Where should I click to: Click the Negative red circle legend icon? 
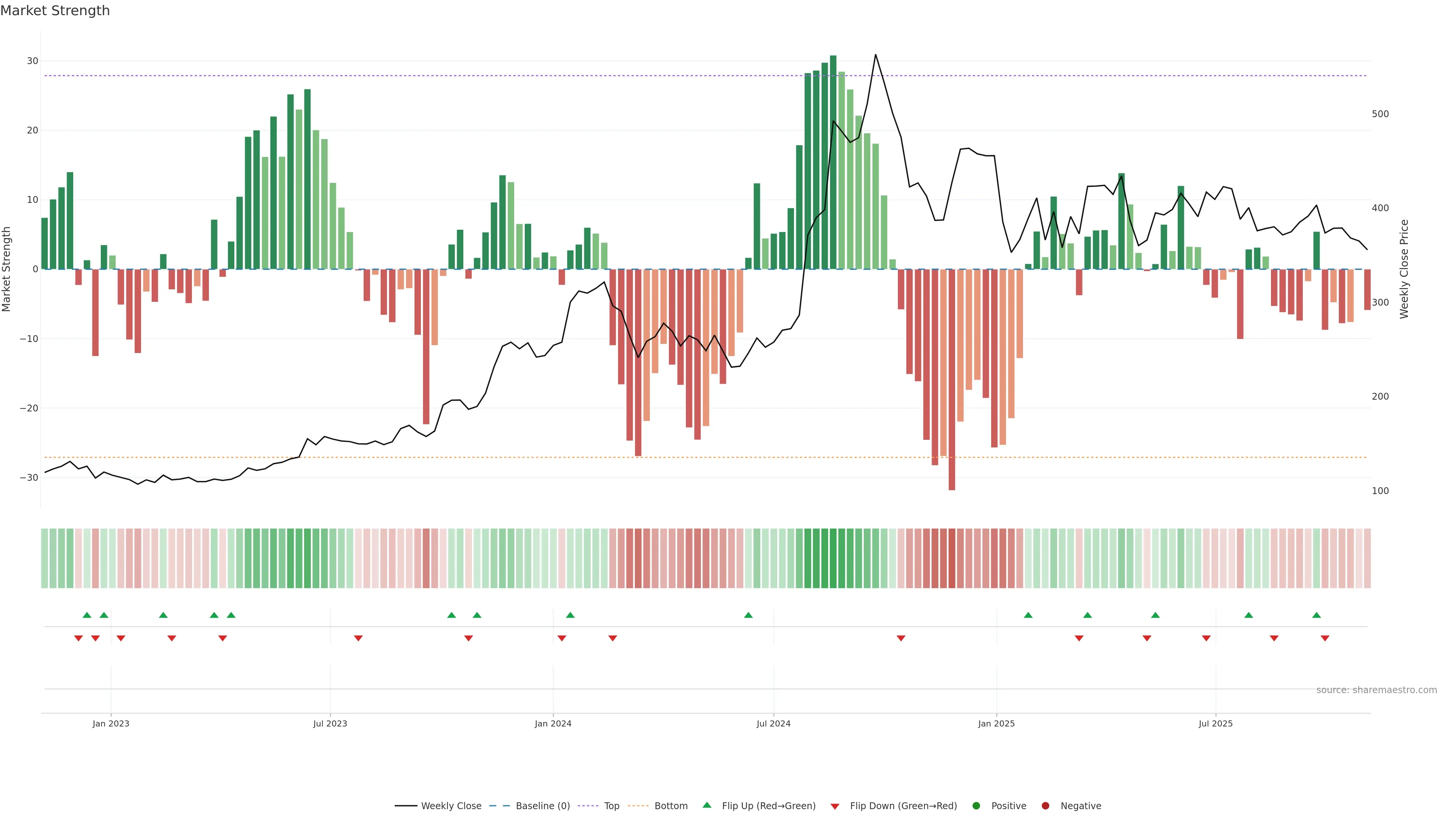1045,806
